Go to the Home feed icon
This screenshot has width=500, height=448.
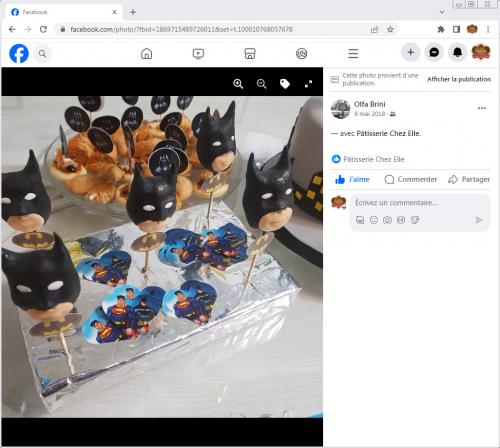pyautogui.click(x=147, y=53)
